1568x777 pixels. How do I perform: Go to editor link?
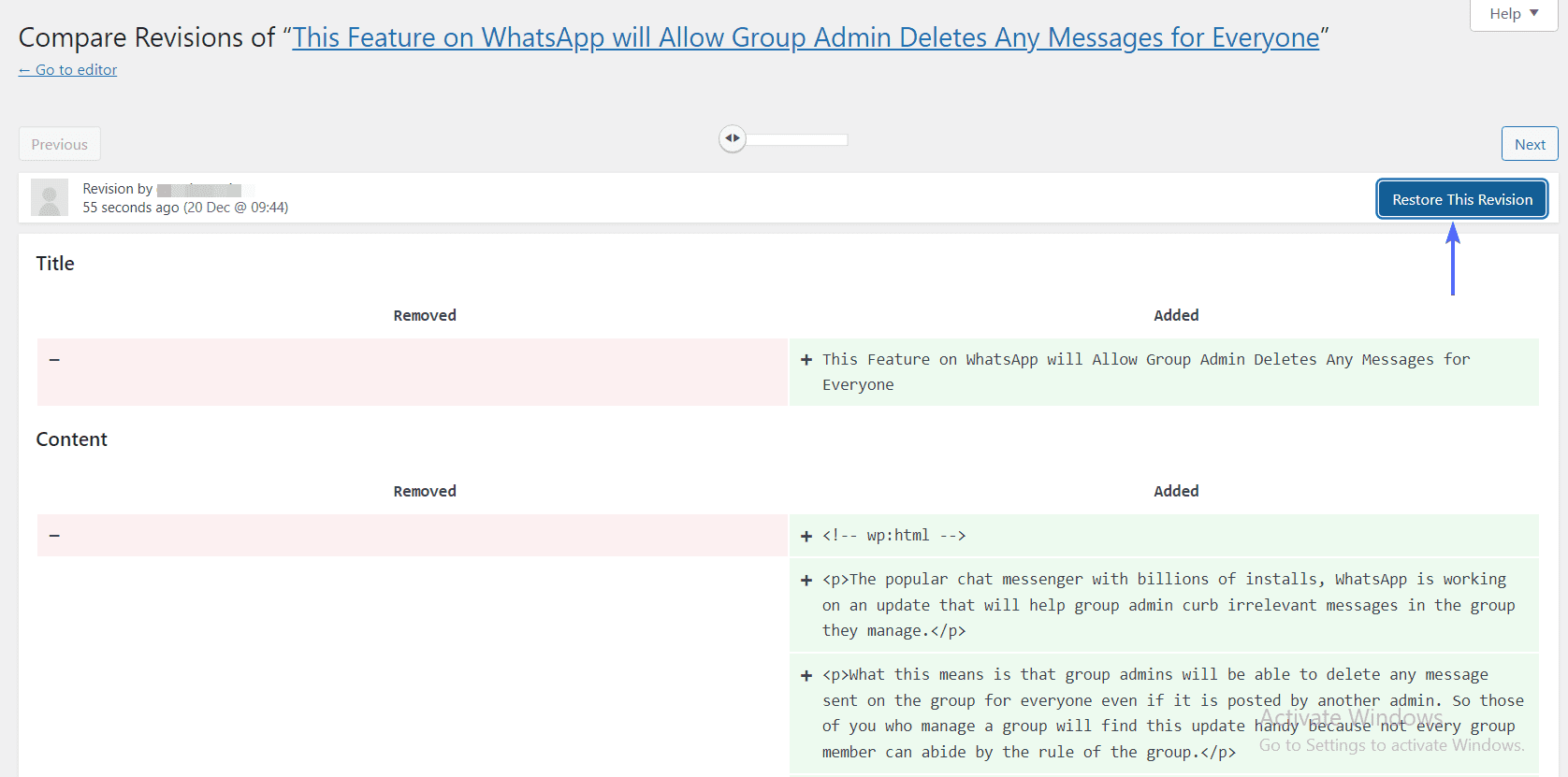pyautogui.click(x=67, y=70)
